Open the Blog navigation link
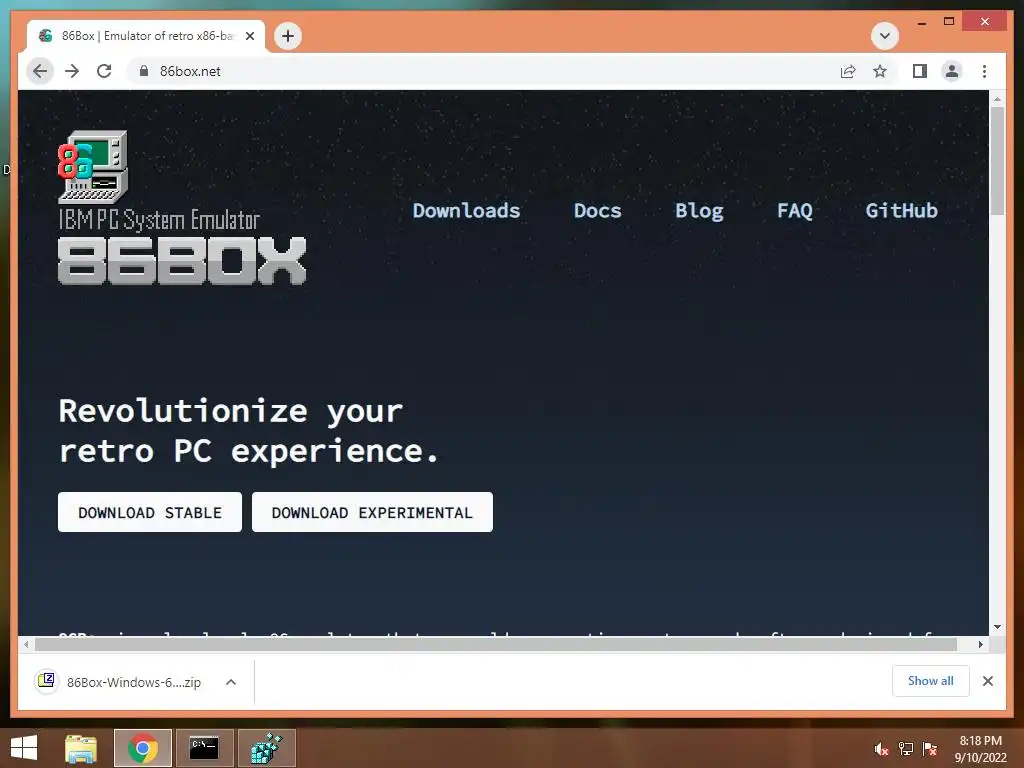This screenshot has height=768, width=1024. pos(699,210)
